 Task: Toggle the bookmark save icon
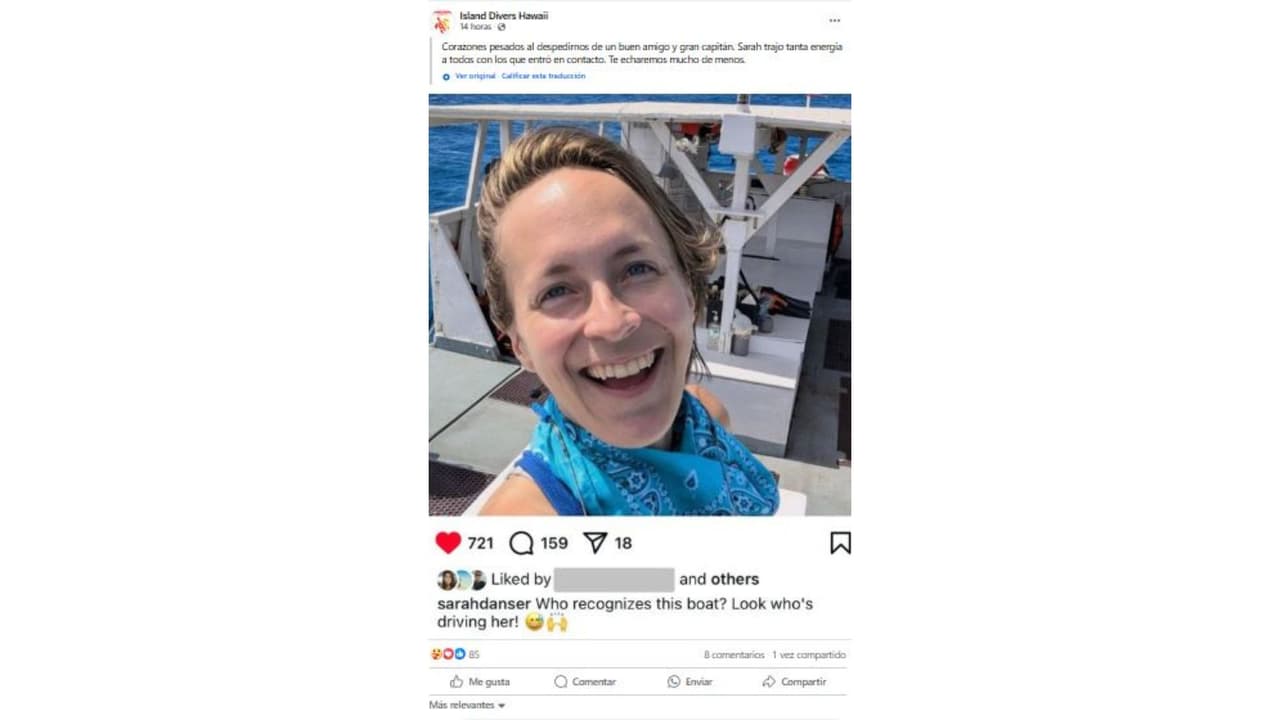click(840, 543)
